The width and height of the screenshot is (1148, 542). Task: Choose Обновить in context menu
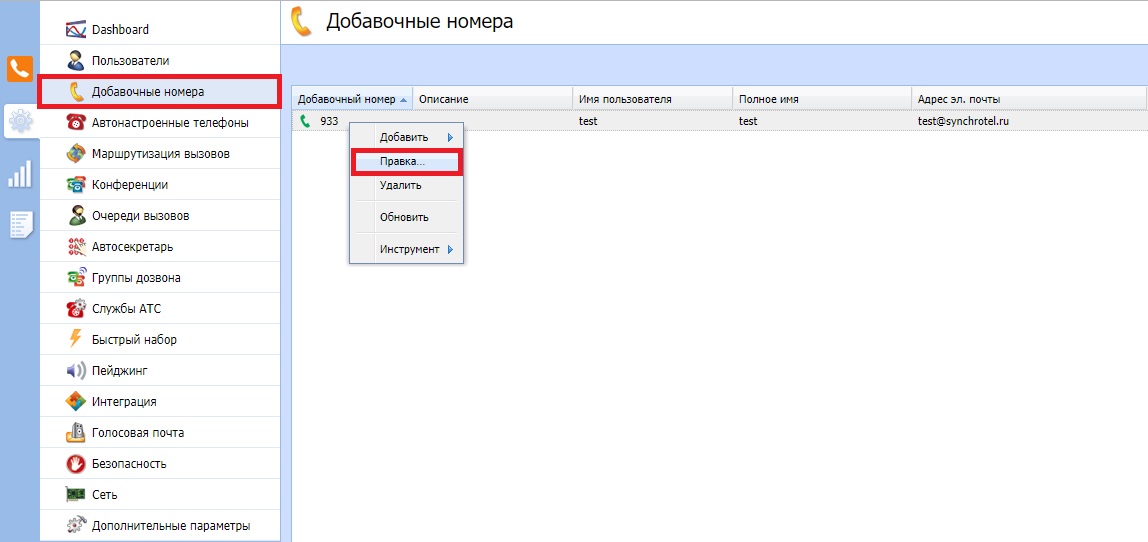406,218
